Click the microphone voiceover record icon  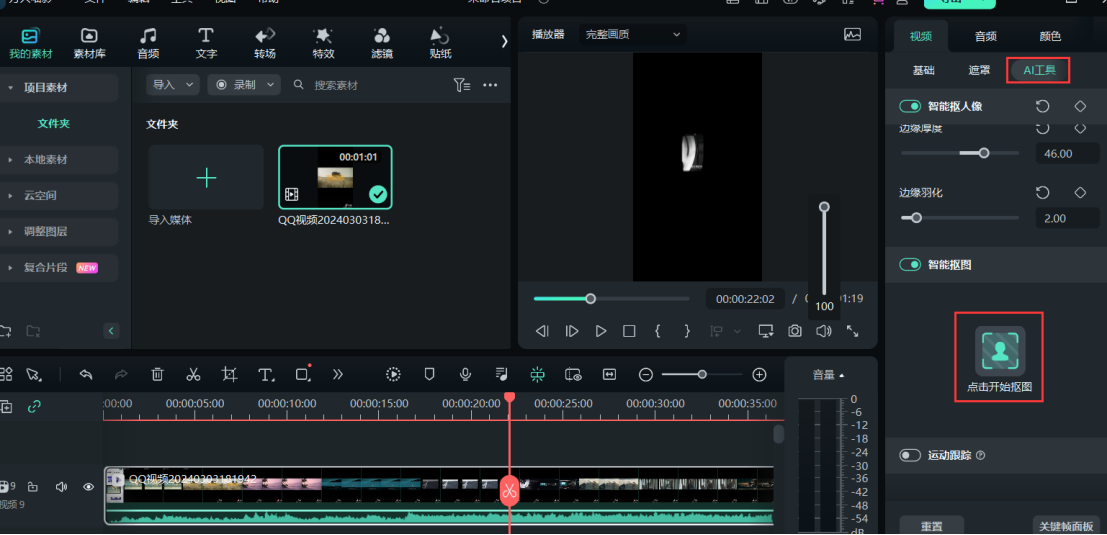pyautogui.click(x=465, y=374)
